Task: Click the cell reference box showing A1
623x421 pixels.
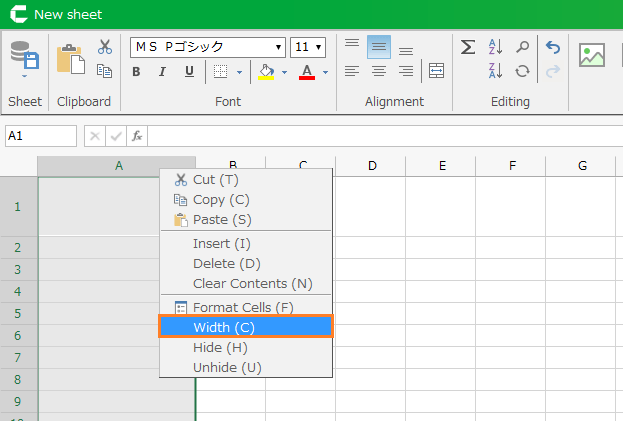Action: point(41,136)
